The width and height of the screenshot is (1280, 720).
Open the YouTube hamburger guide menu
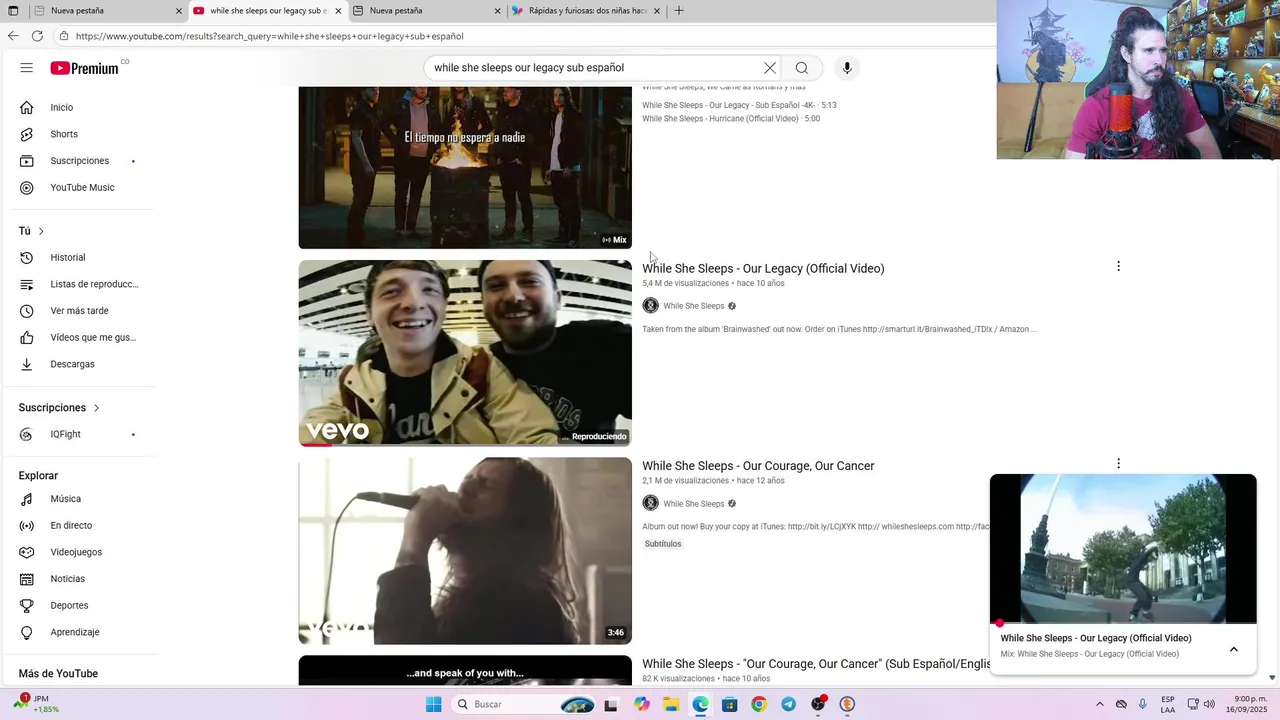coord(27,68)
